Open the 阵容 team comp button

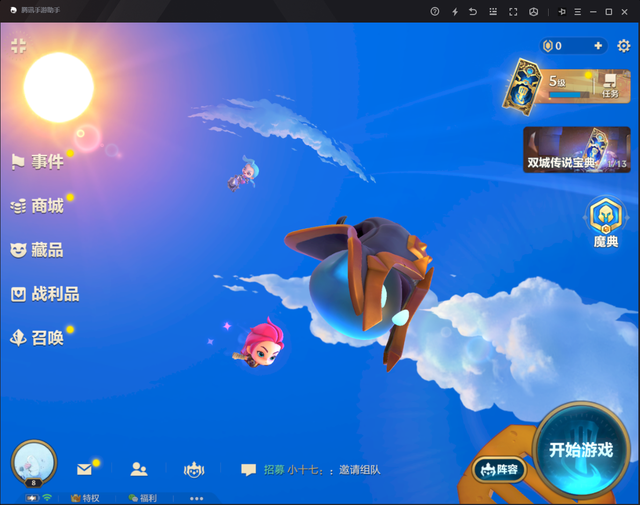[499, 469]
